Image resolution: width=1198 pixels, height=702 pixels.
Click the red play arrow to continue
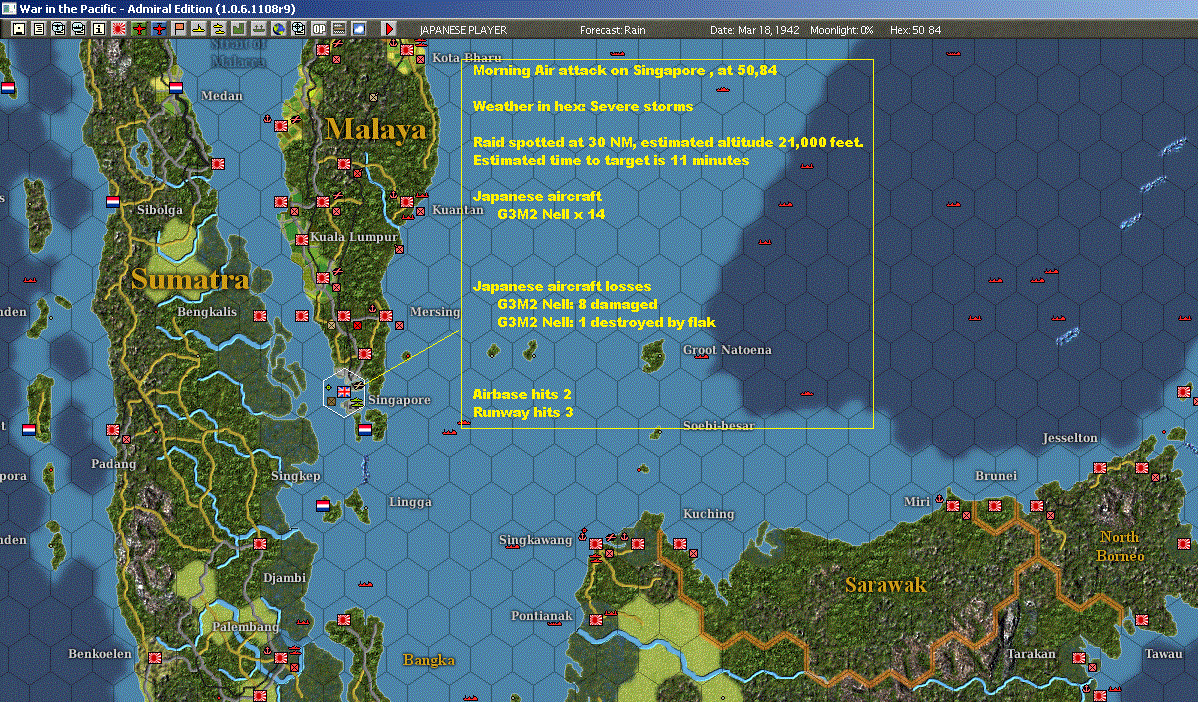coord(388,29)
